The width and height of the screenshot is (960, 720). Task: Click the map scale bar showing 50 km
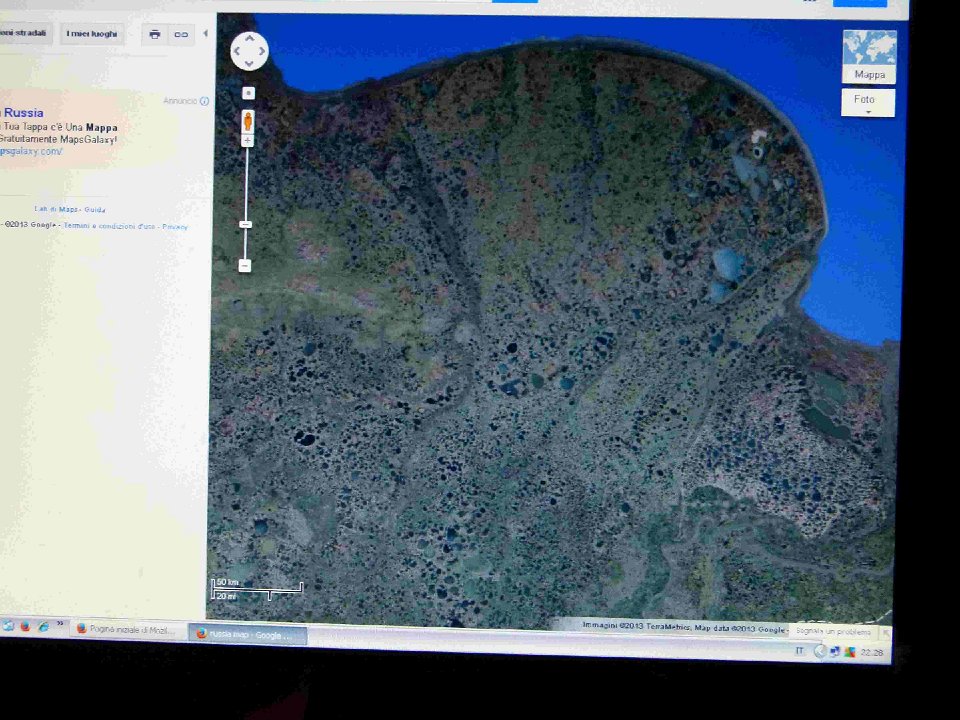click(x=257, y=589)
